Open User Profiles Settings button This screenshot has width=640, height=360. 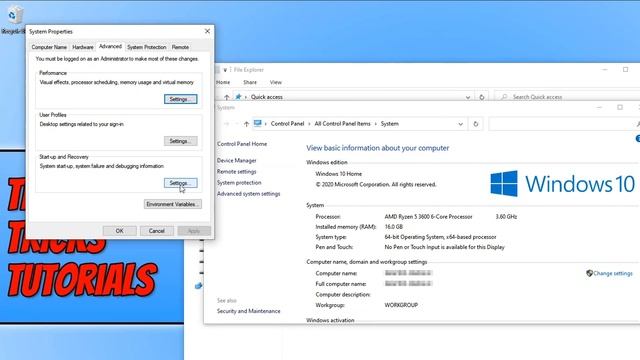pyautogui.click(x=180, y=141)
